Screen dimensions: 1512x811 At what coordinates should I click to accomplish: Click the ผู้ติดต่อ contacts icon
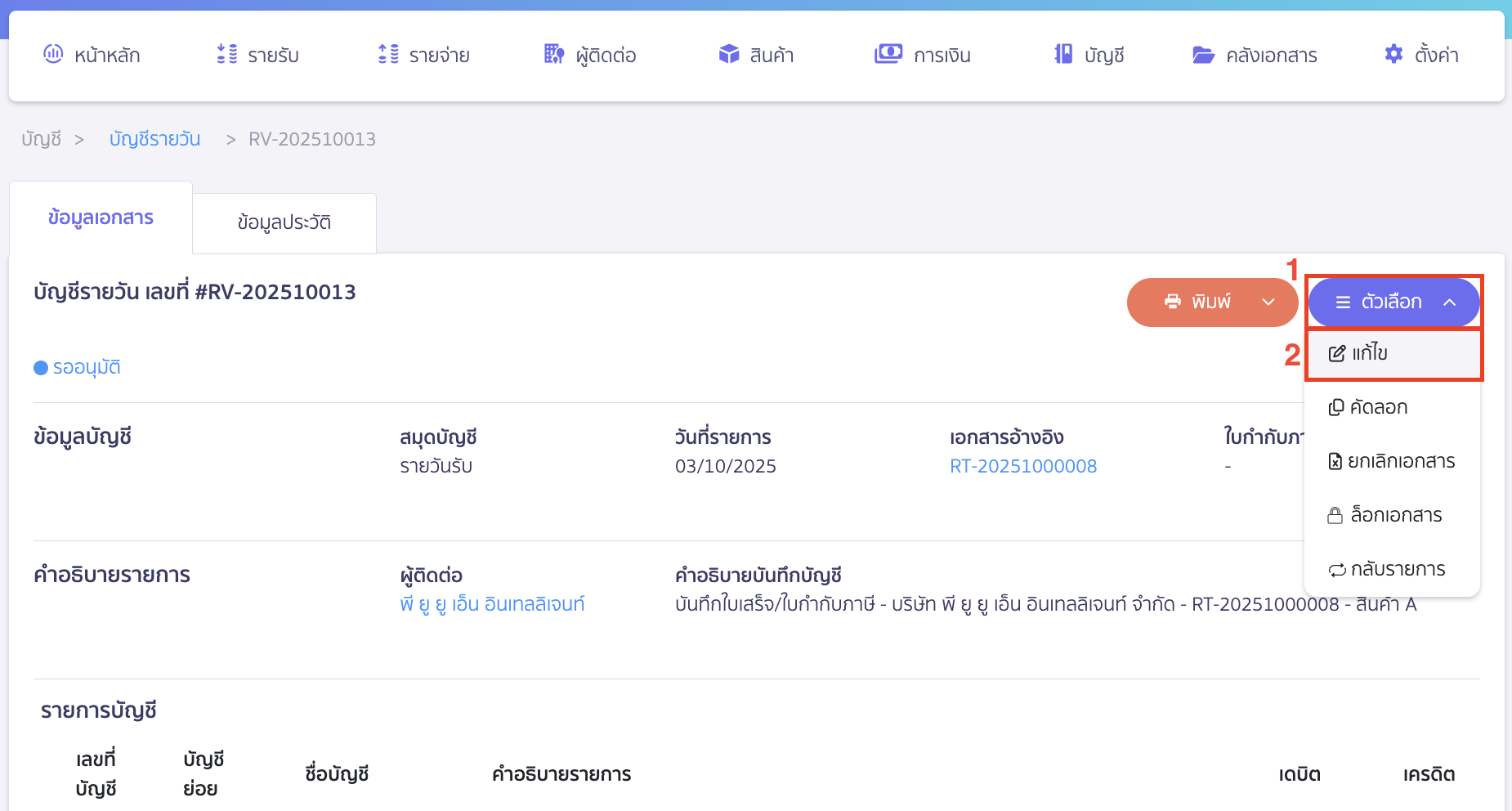tap(552, 54)
